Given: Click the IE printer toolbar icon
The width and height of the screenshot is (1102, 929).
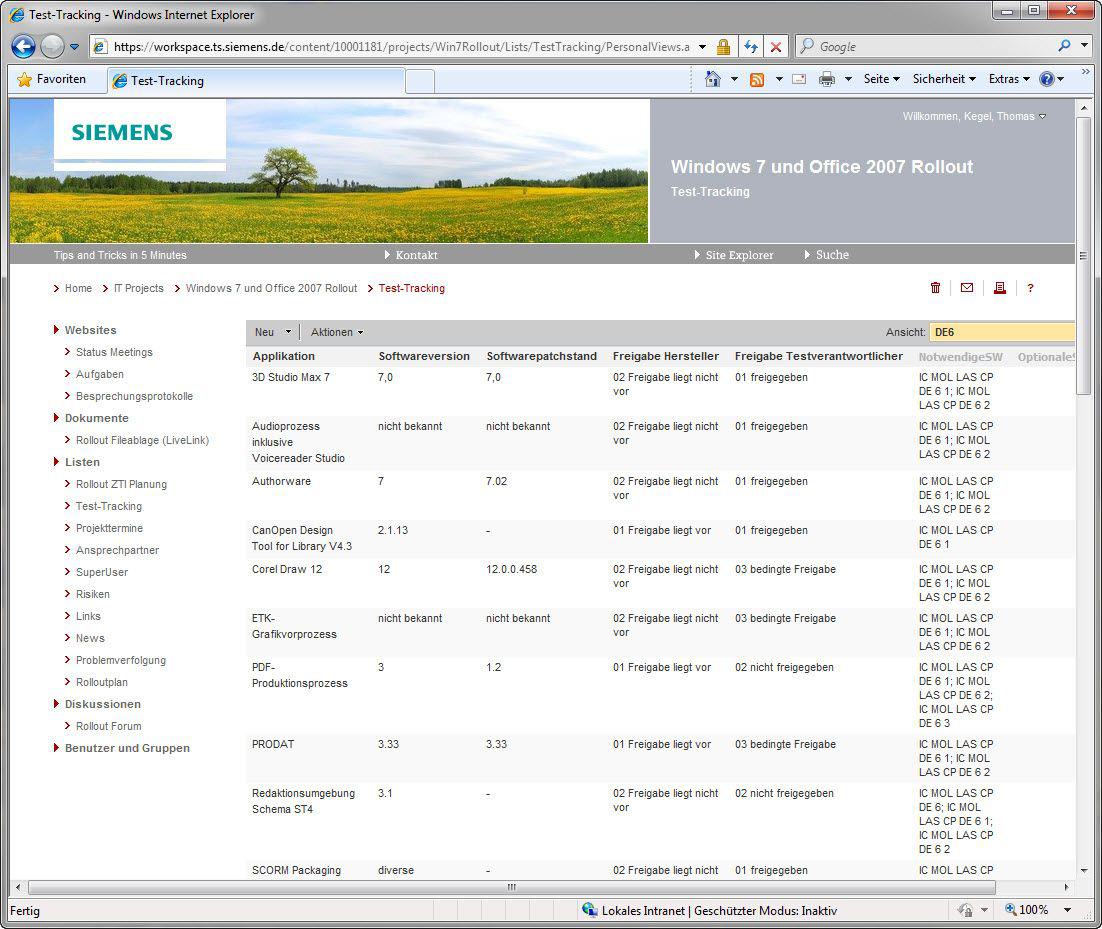Looking at the screenshot, I should point(827,79).
